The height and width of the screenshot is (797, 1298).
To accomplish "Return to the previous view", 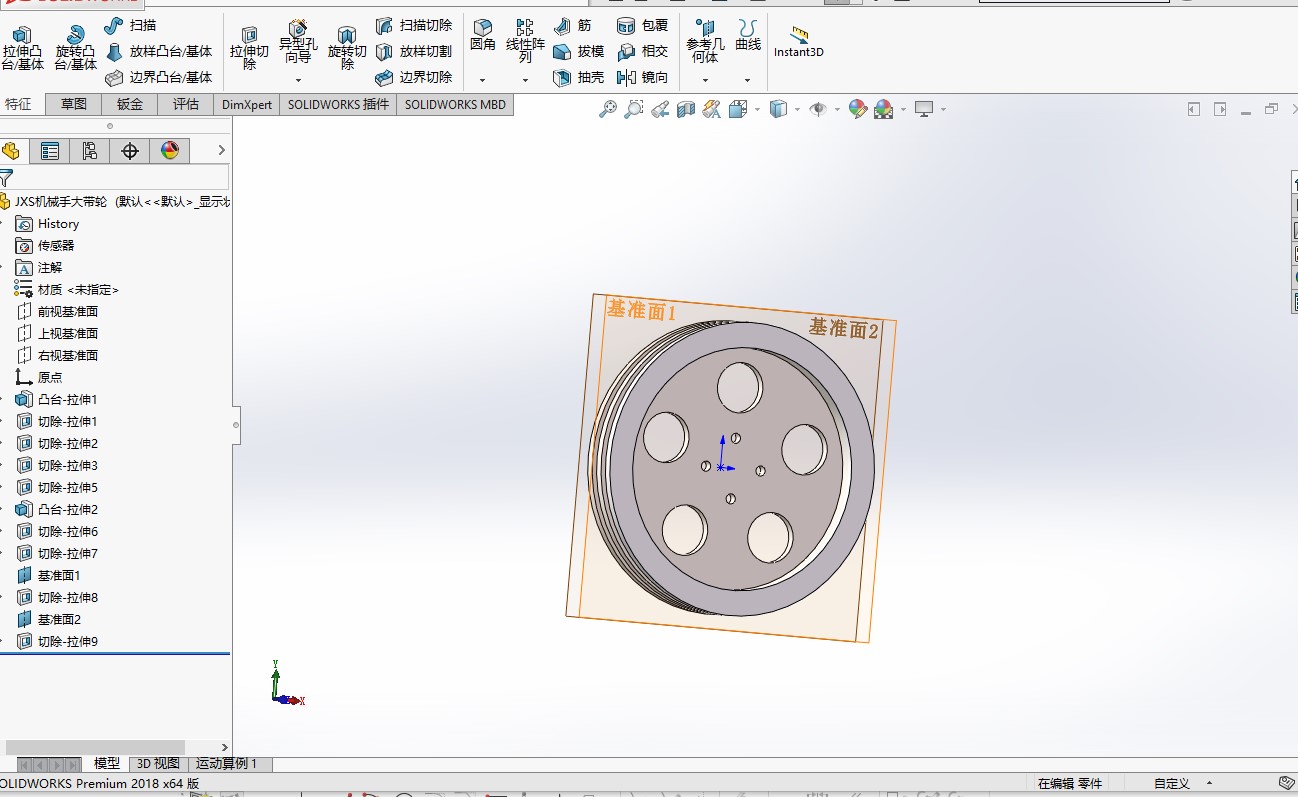I will 660,110.
